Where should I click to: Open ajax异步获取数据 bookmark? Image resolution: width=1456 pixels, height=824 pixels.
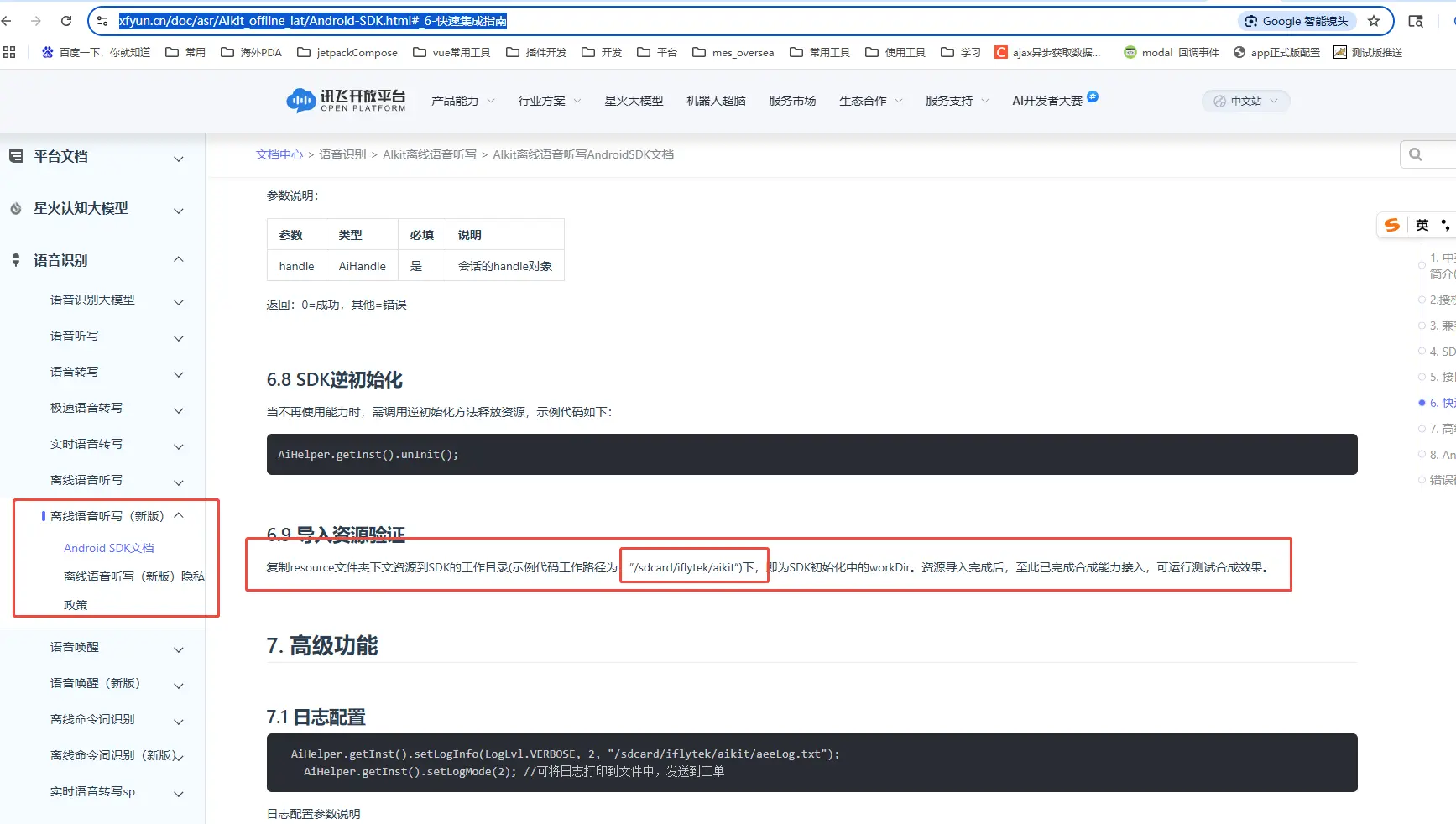point(1047,52)
